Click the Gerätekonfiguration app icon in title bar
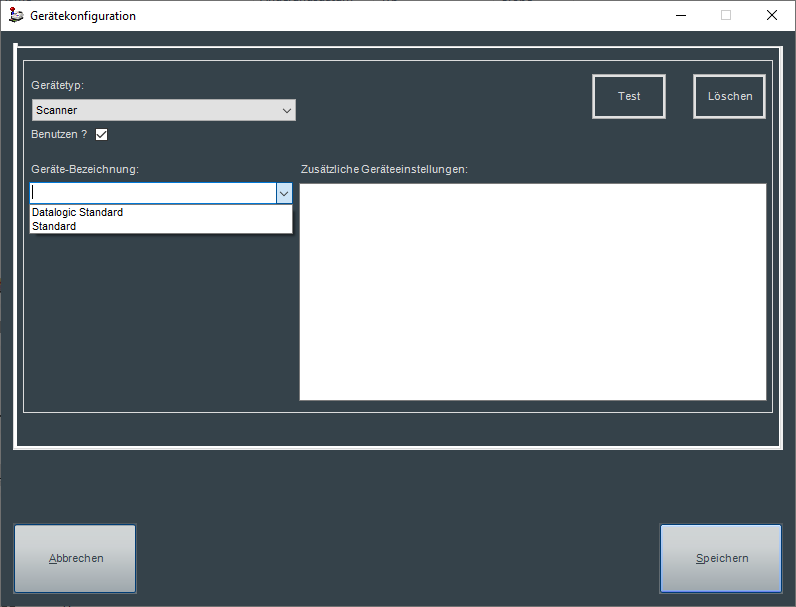Image resolution: width=796 pixels, height=607 pixels. (x=16, y=15)
